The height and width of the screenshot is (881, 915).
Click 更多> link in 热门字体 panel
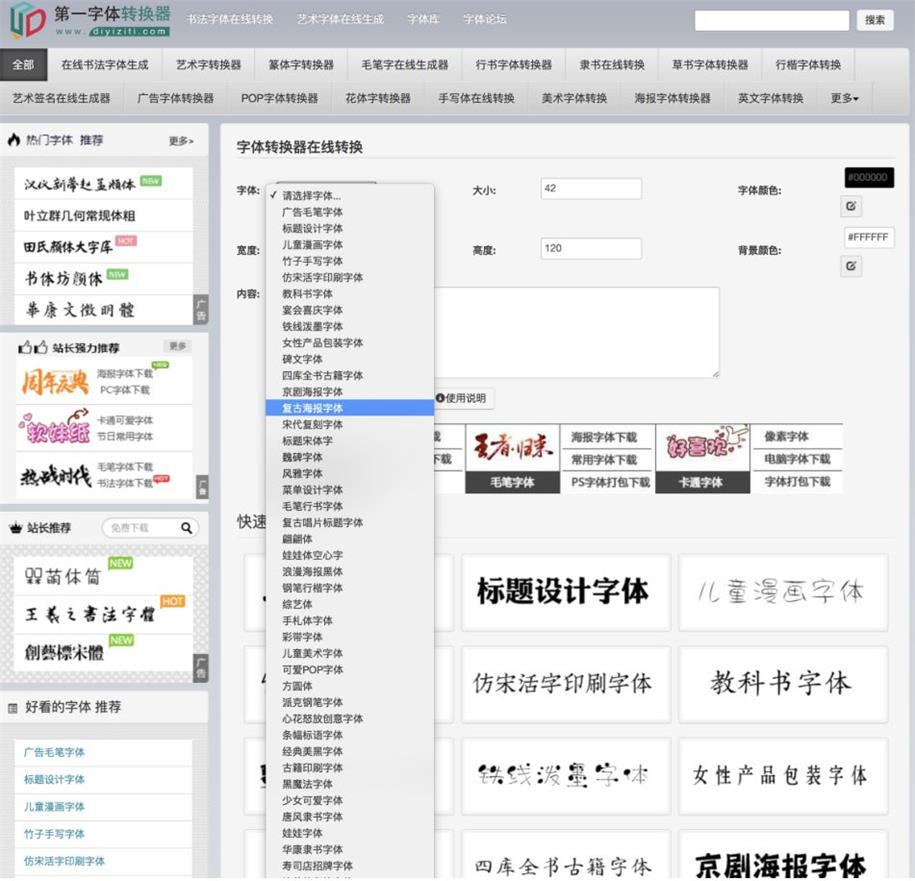tap(181, 141)
